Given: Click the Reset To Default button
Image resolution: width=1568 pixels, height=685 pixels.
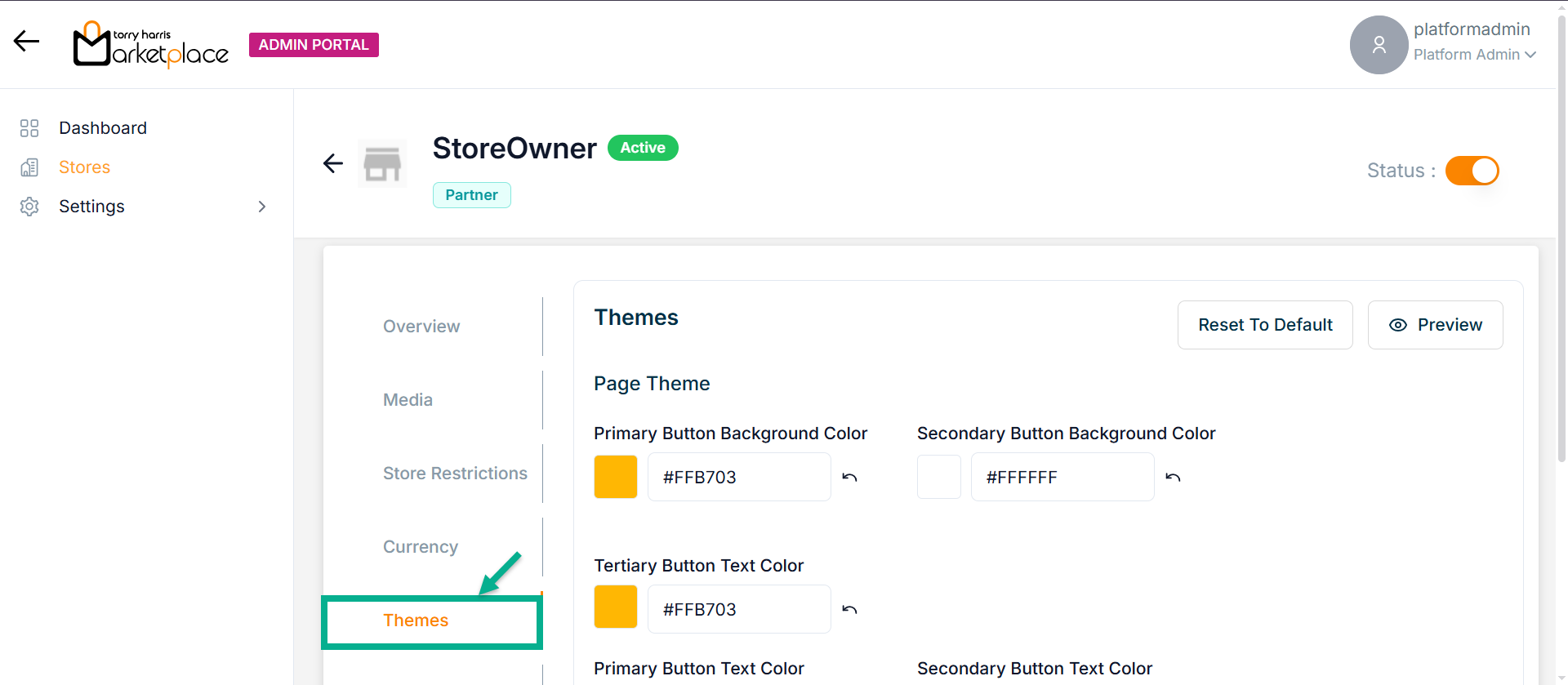Looking at the screenshot, I should point(1265,325).
